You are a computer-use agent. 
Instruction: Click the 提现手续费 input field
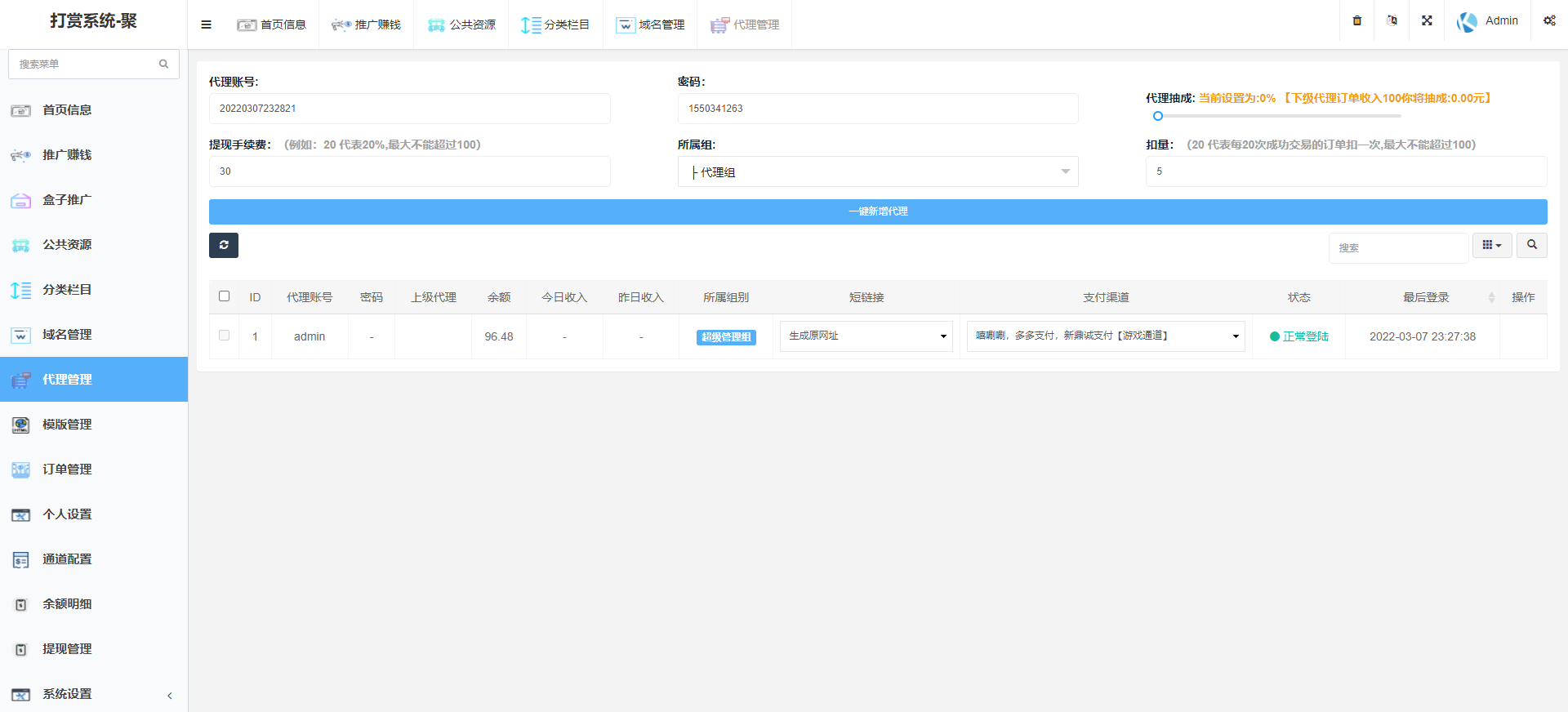pyautogui.click(x=409, y=171)
